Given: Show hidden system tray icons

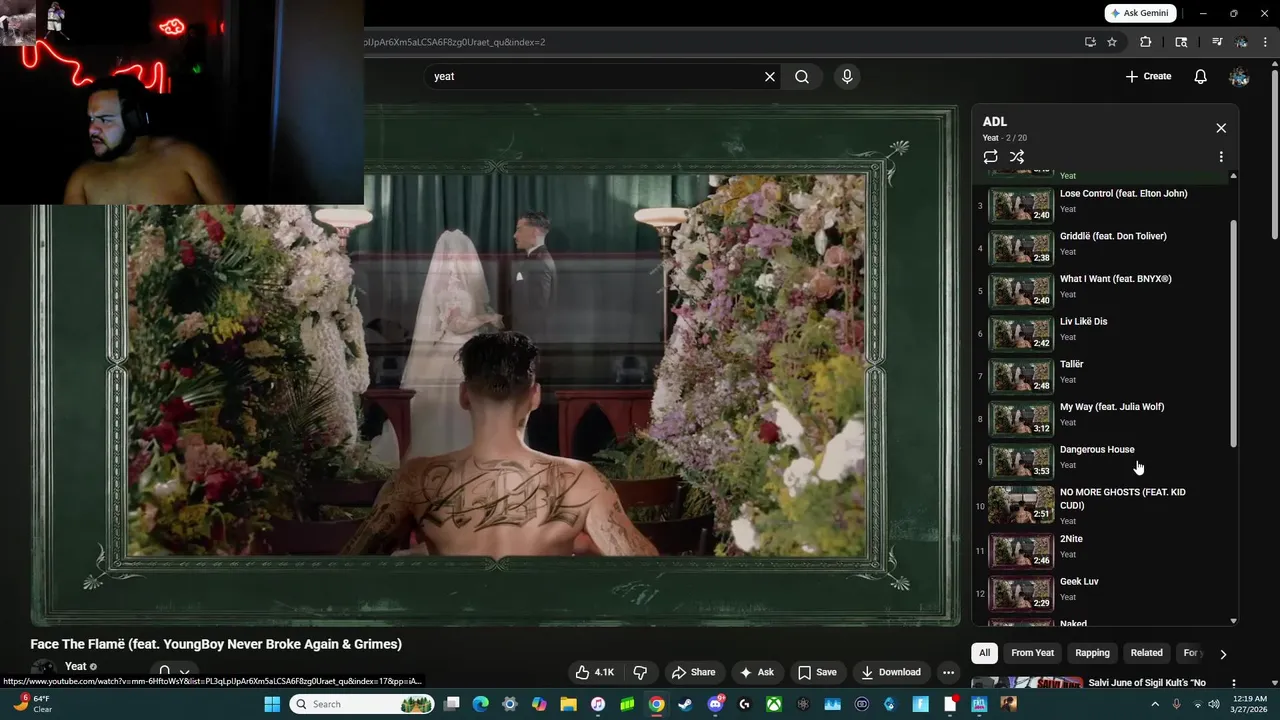Looking at the screenshot, I should pos(1155,704).
